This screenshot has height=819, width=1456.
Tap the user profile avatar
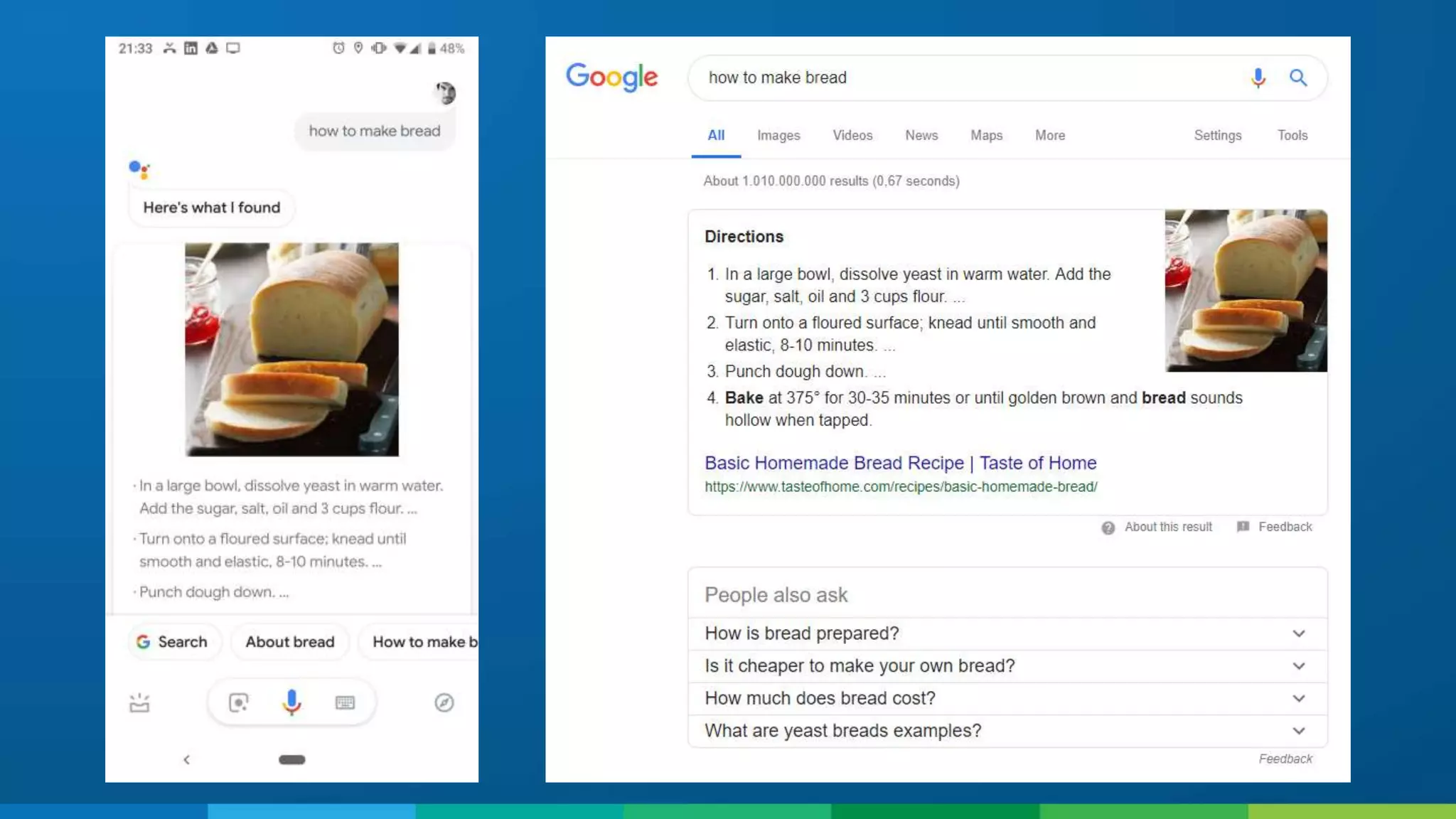[x=446, y=92]
